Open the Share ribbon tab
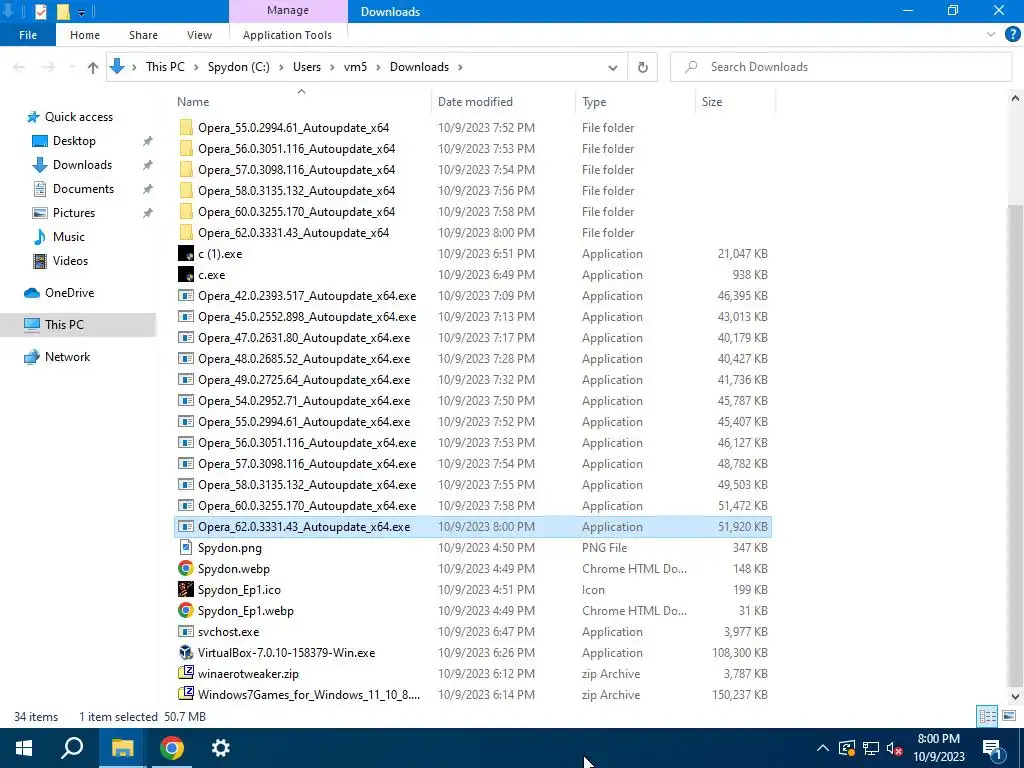The image size is (1024, 768). click(143, 35)
